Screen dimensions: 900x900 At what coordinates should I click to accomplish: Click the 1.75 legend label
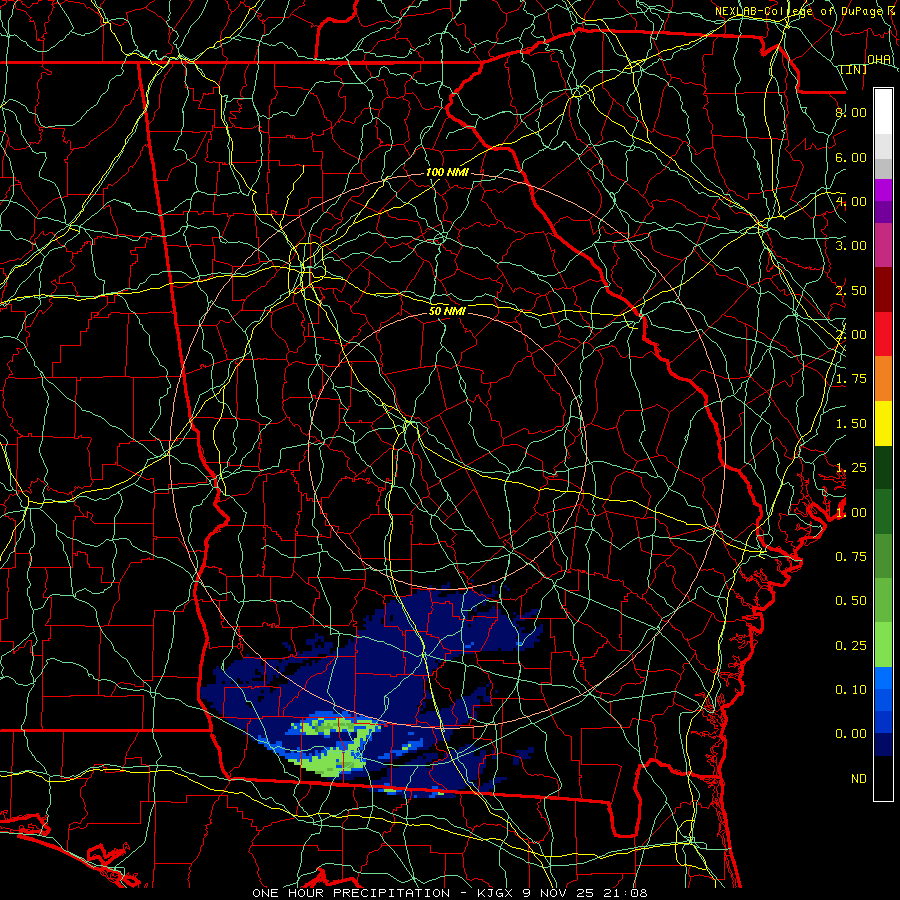coord(851,379)
